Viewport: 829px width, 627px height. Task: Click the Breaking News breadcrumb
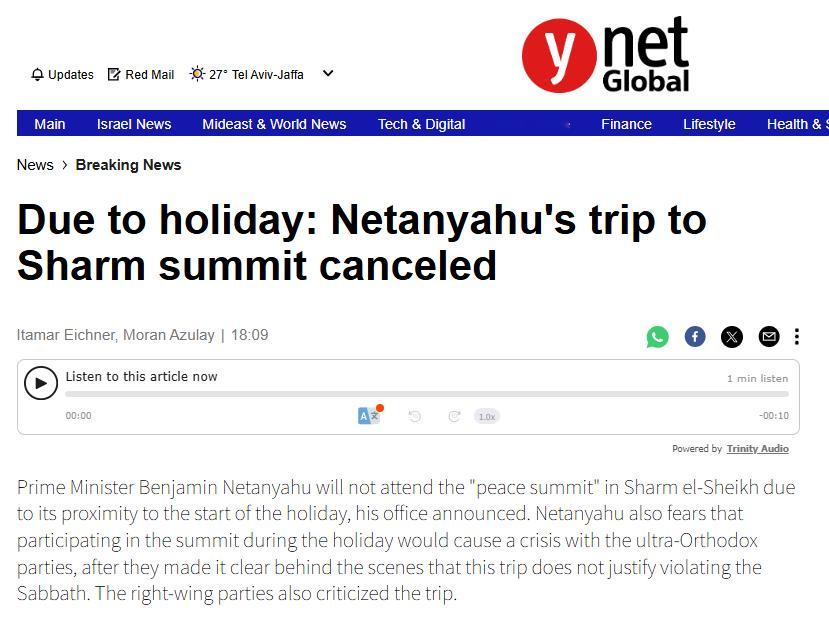click(128, 165)
